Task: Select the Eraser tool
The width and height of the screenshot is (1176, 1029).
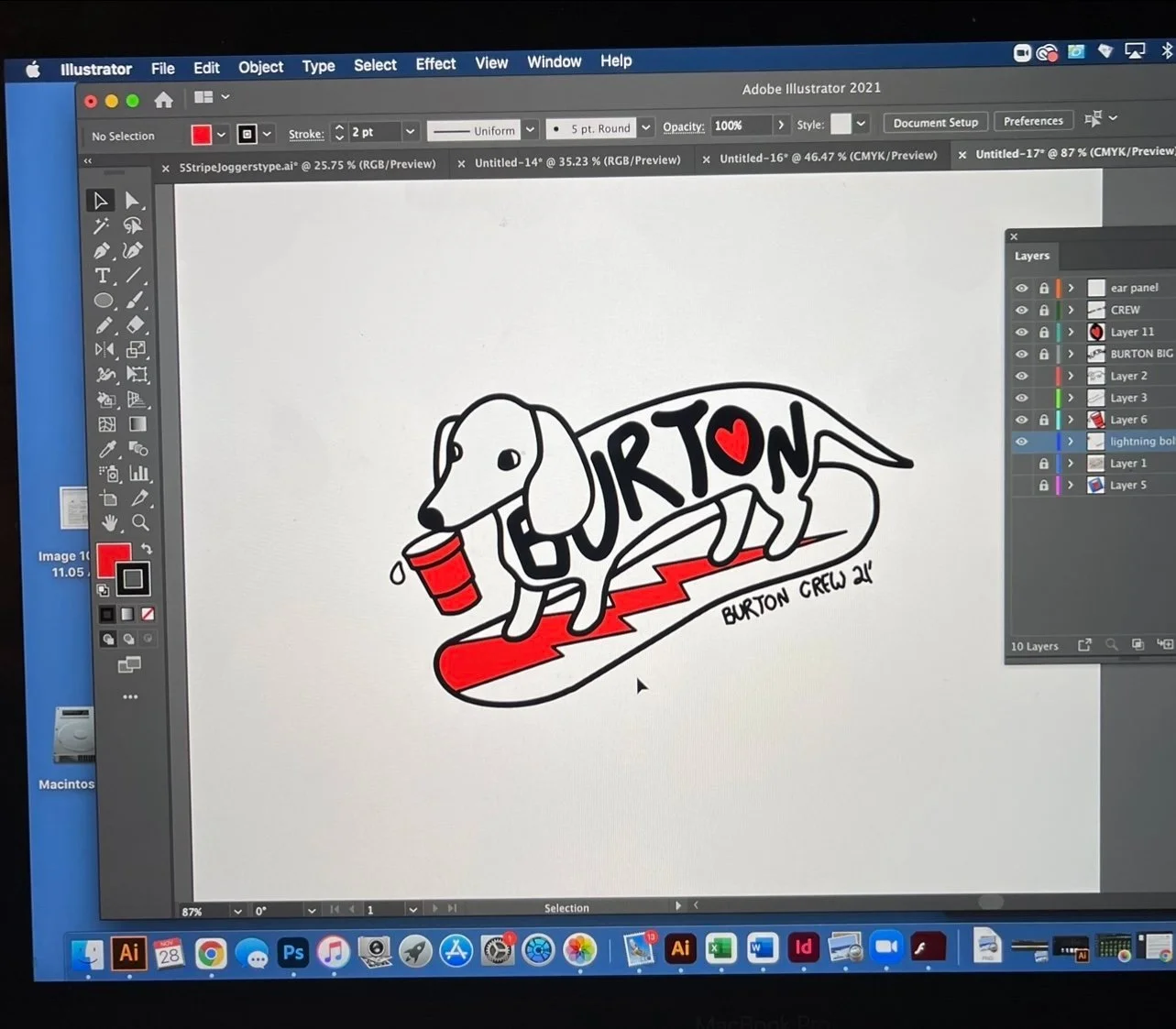Action: point(136,324)
